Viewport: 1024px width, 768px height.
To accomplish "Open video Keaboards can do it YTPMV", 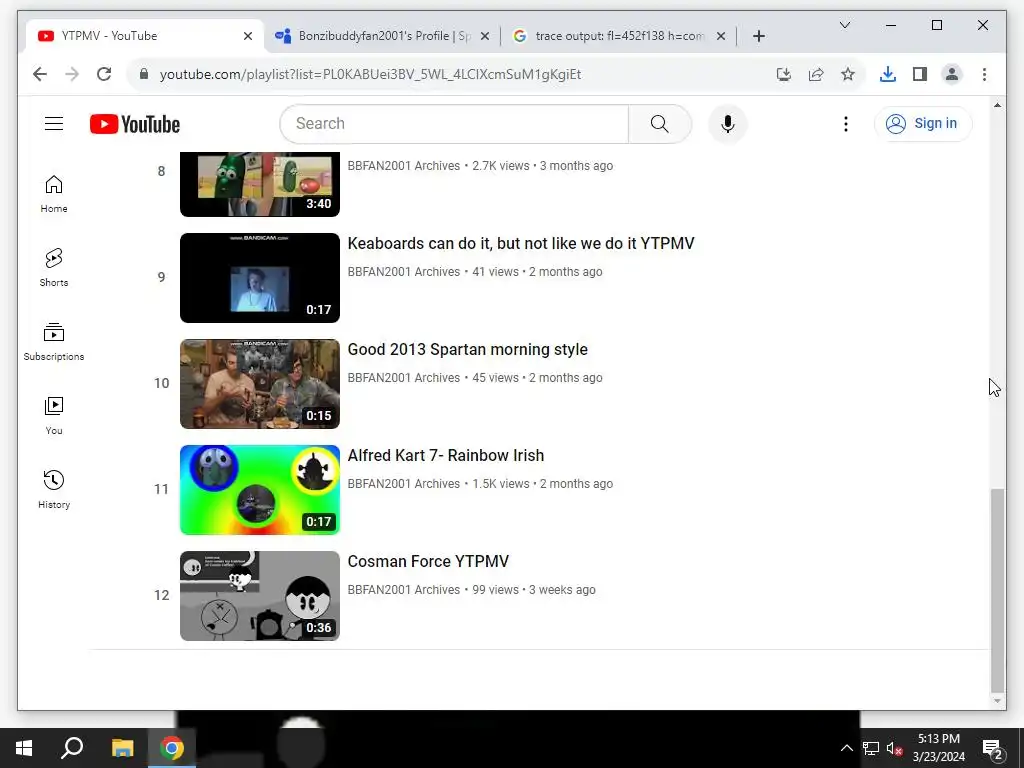I will (520, 244).
